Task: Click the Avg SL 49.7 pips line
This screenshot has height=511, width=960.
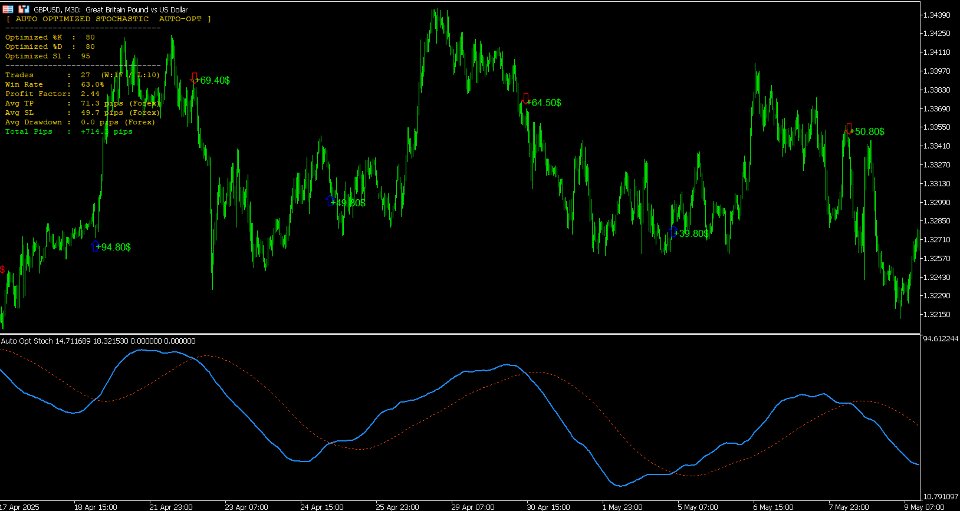Action: [83, 113]
